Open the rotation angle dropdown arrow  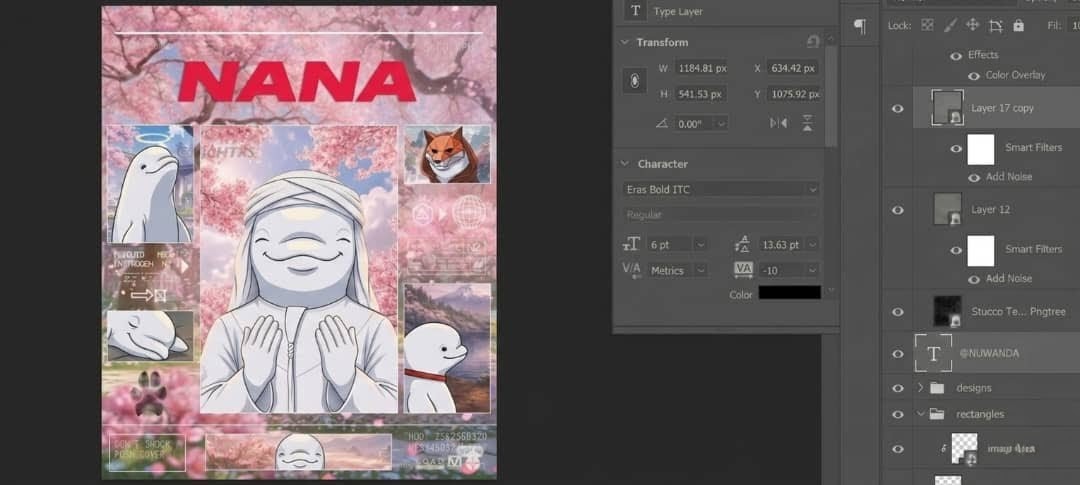point(721,123)
